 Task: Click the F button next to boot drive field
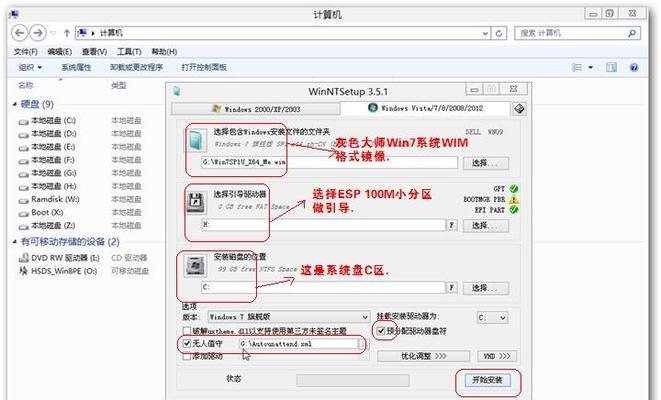[x=452, y=225]
